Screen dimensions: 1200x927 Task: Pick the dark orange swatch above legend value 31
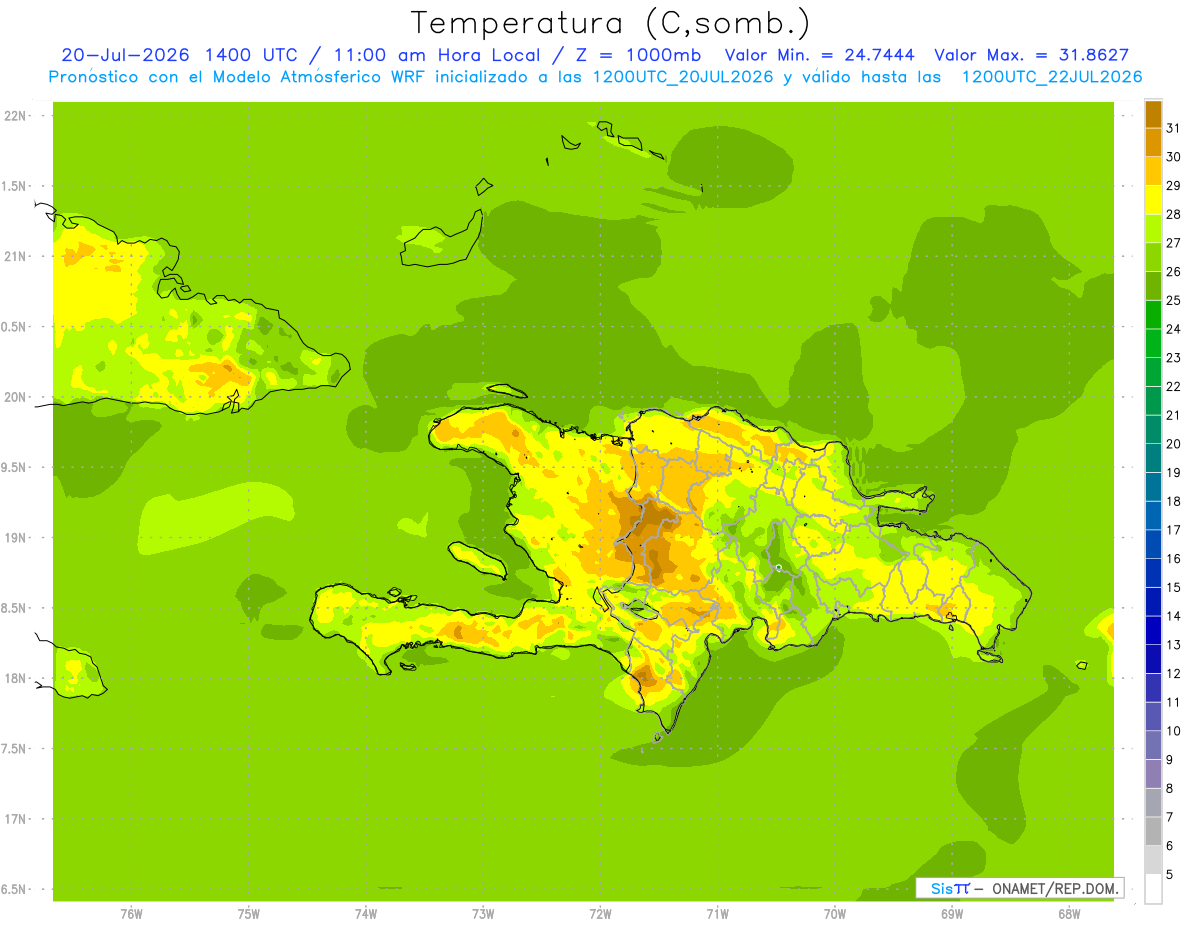coord(1153,114)
